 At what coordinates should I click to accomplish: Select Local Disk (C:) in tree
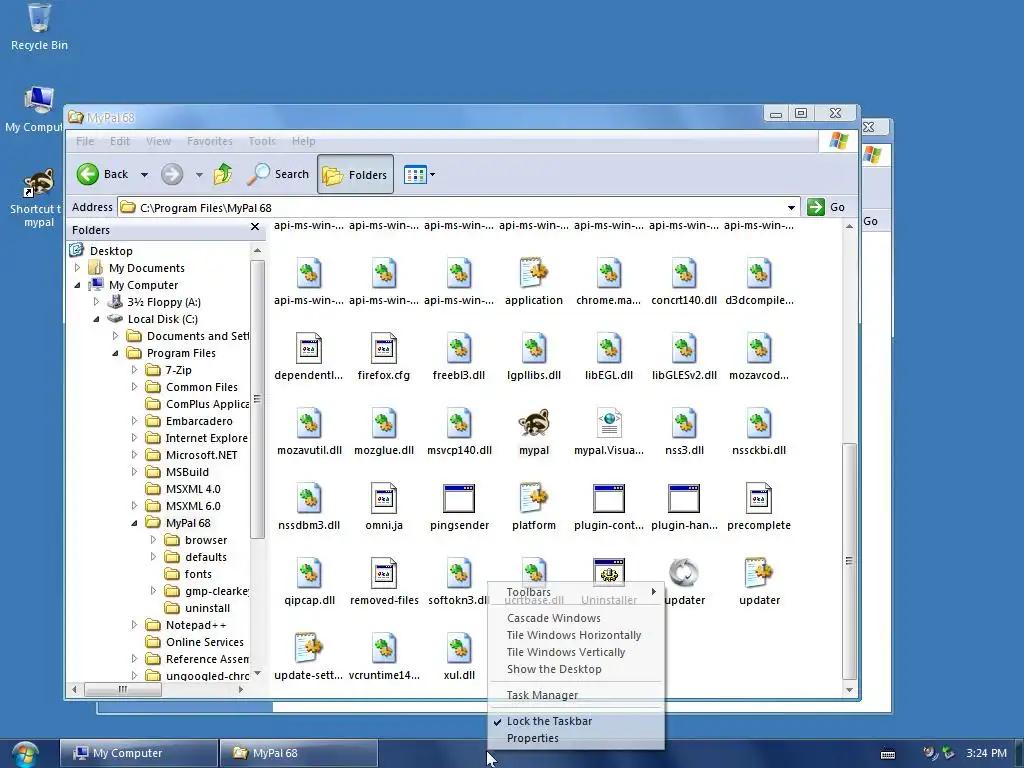tap(153, 319)
